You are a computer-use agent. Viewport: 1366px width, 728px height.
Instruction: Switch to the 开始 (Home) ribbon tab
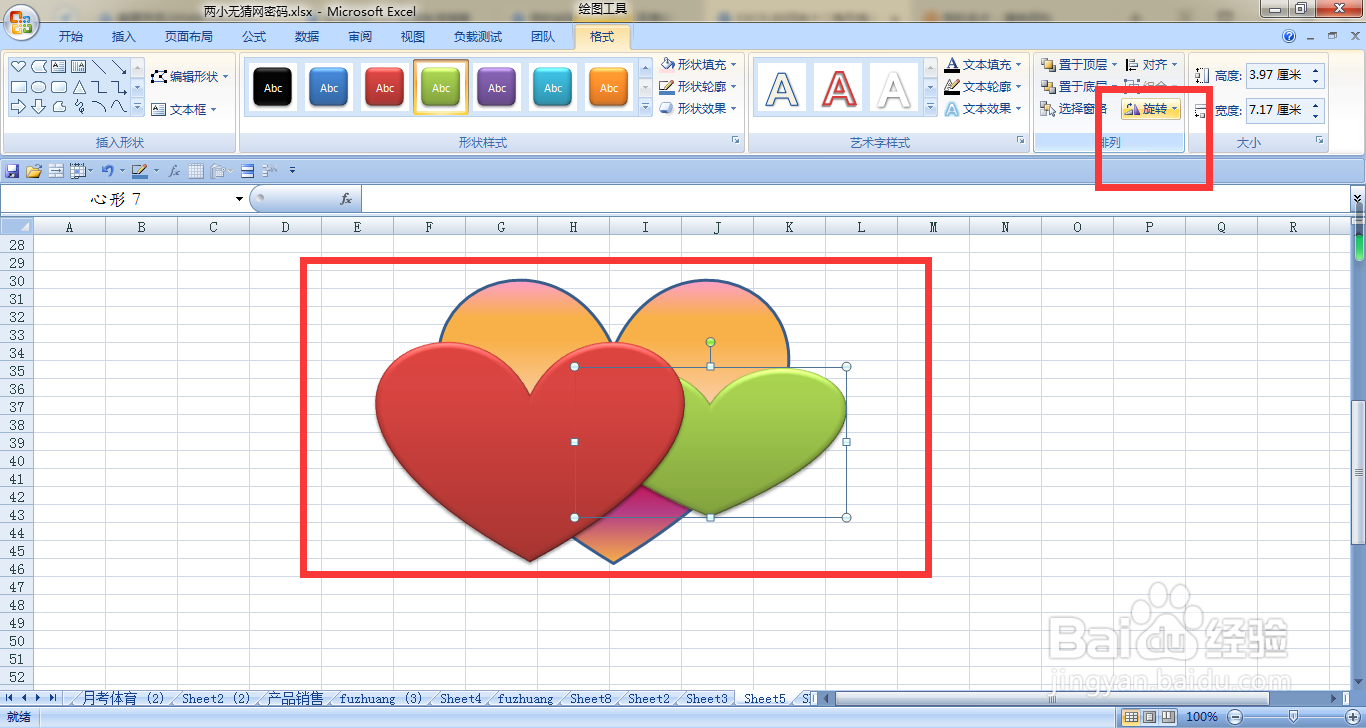pyautogui.click(x=71, y=37)
